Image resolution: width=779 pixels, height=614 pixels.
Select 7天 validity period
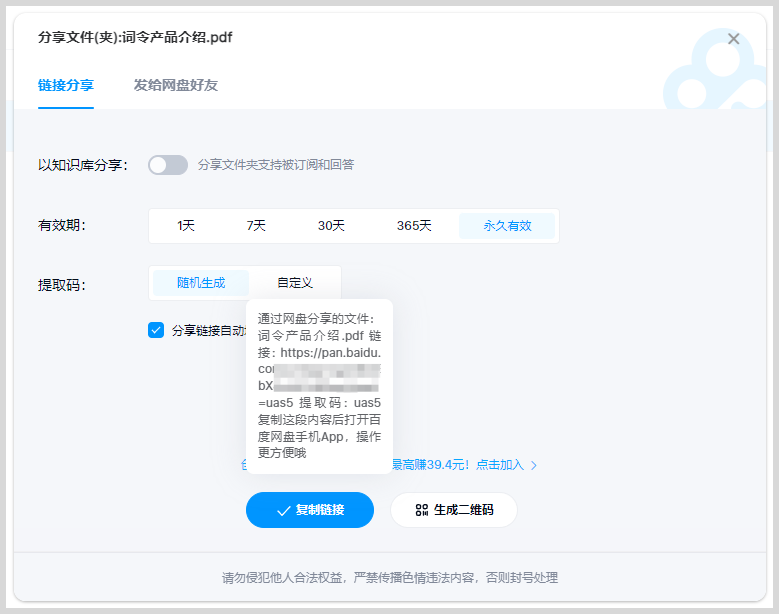pos(256,226)
